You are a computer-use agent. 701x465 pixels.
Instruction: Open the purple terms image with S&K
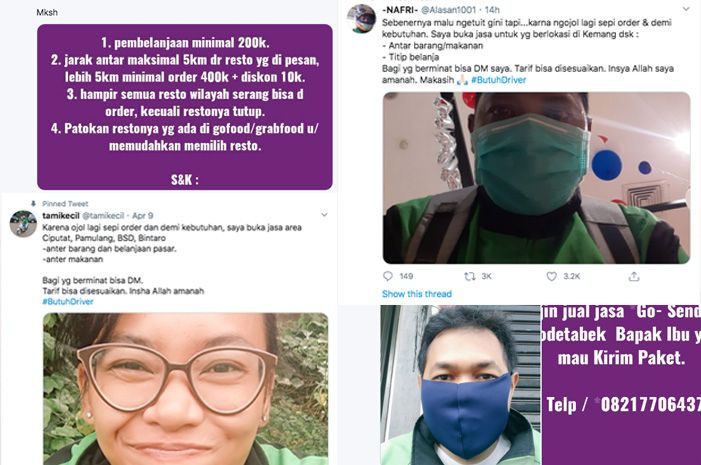[x=185, y=107]
